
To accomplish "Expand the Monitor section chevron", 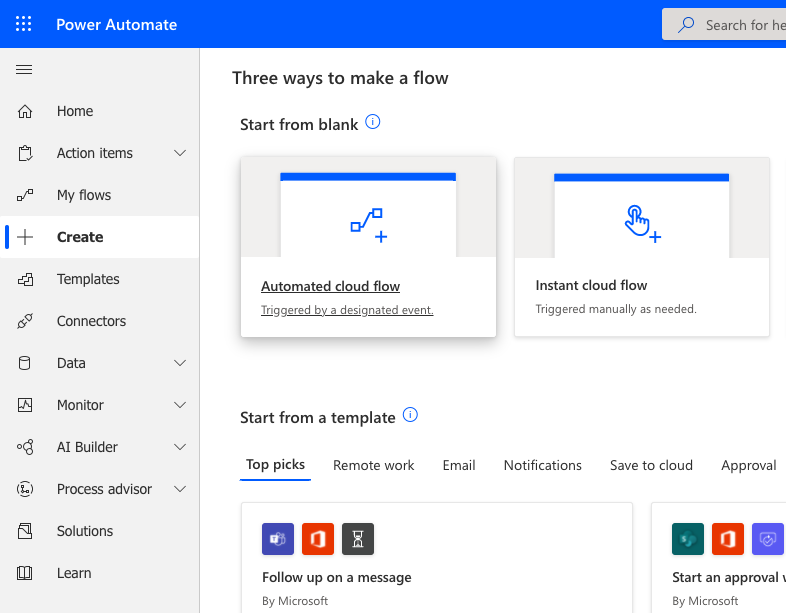I will 180,405.
